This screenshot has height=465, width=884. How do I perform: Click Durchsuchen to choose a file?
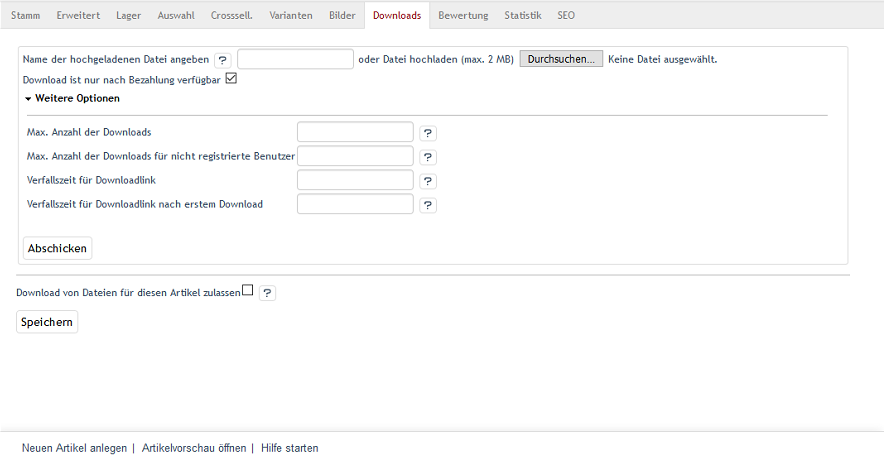(x=561, y=59)
